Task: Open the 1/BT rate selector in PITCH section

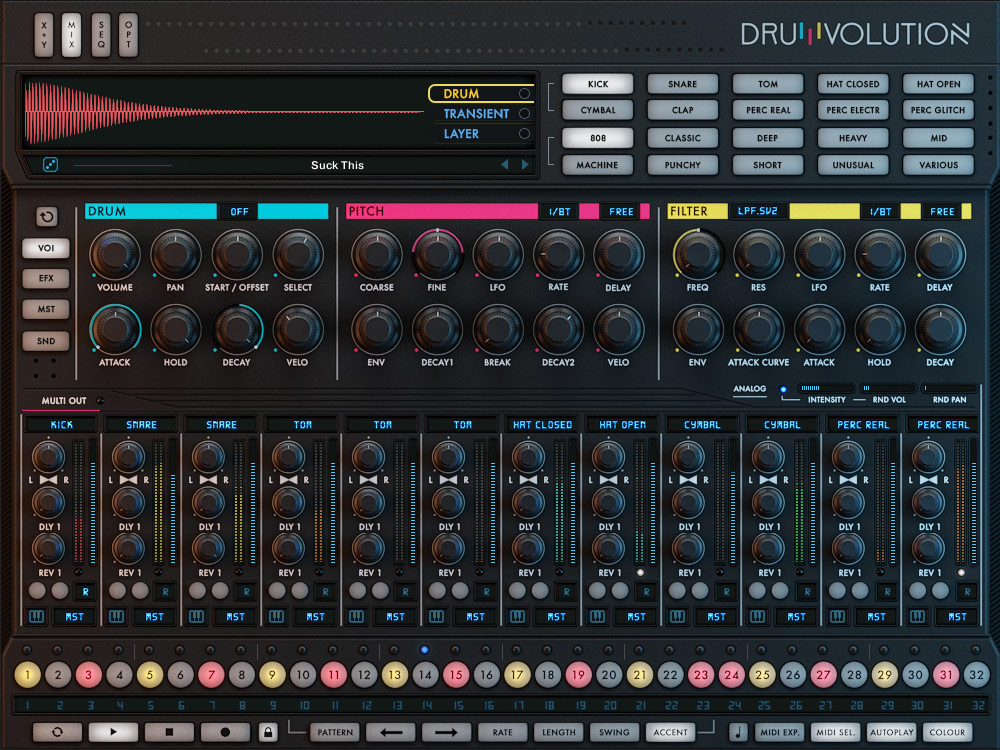Action: [556, 211]
